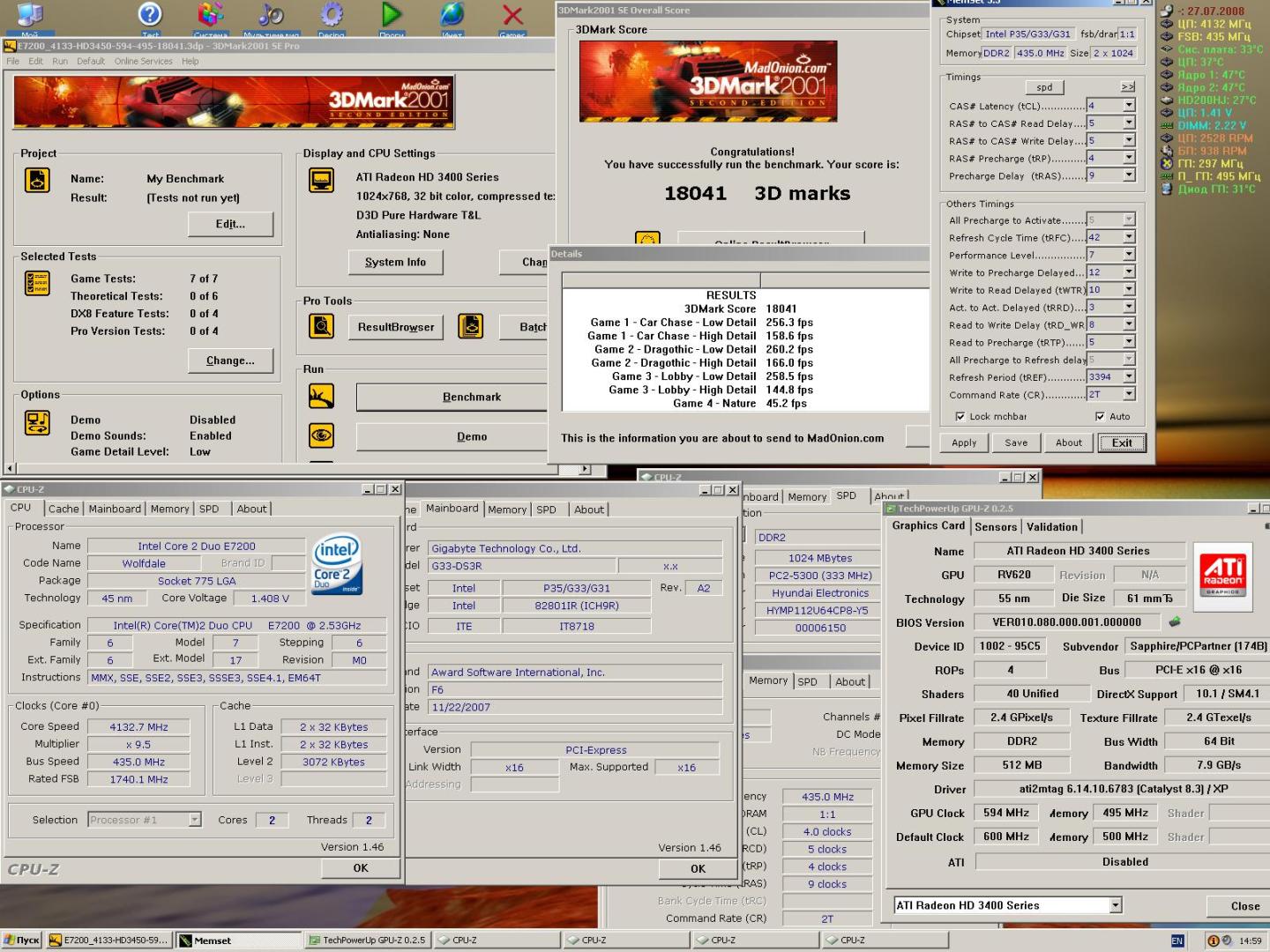Open Refresh Period (tREF) dropdown

1129,376
